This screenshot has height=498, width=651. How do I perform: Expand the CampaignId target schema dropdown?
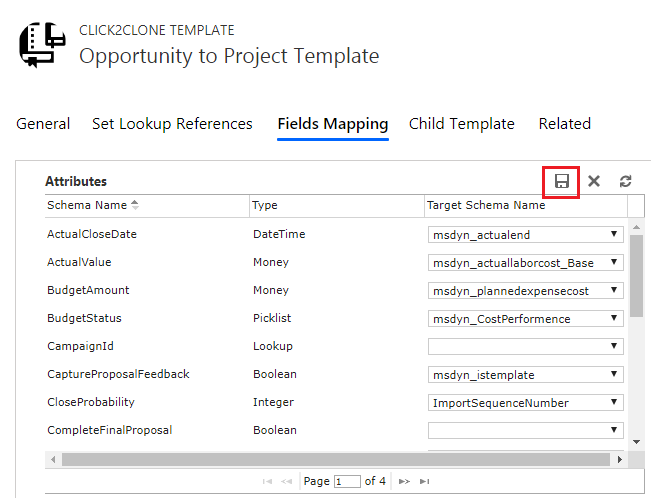(526, 346)
